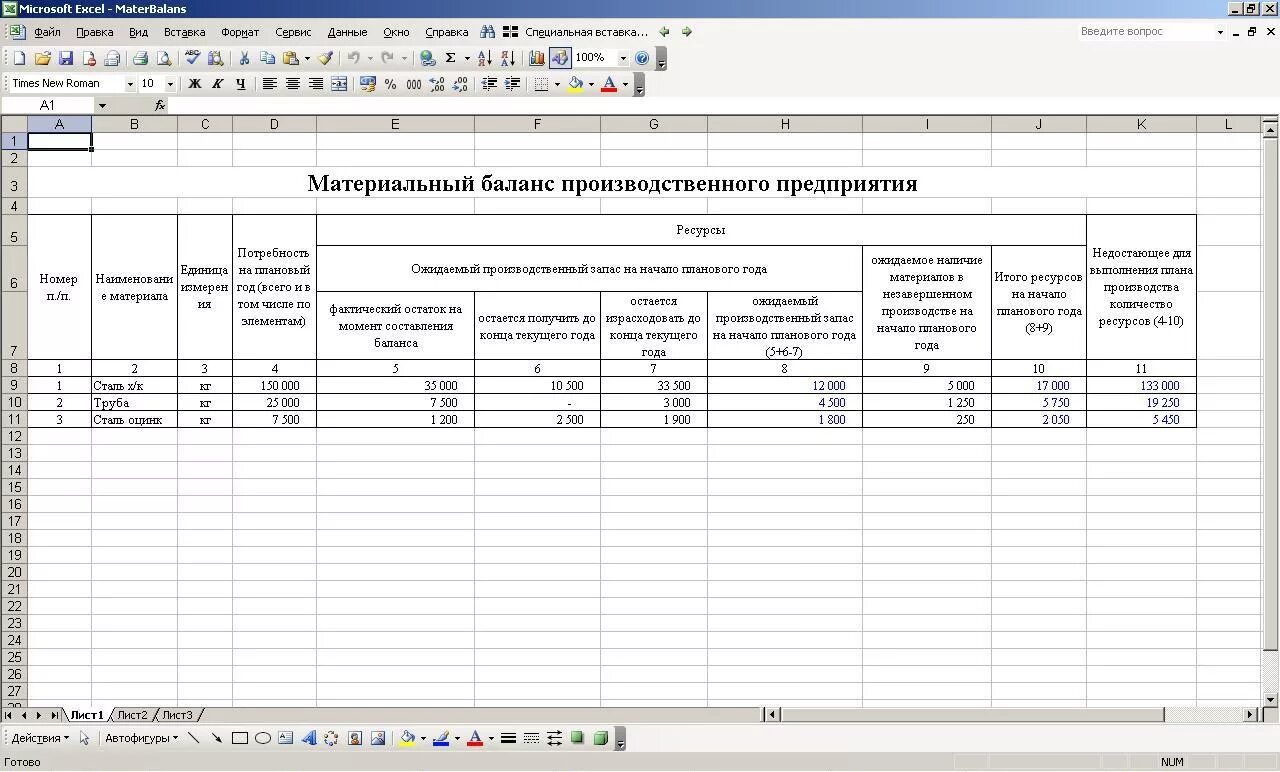This screenshot has width=1280, height=772.
Task: Run the ABC spelling check
Action: tap(192, 58)
